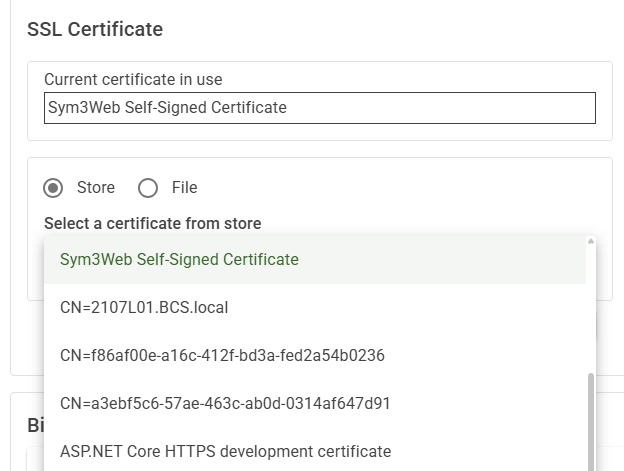Choose Sym3Web Self-Signed Certificate from list
The height and width of the screenshot is (471, 624).
click(x=179, y=260)
